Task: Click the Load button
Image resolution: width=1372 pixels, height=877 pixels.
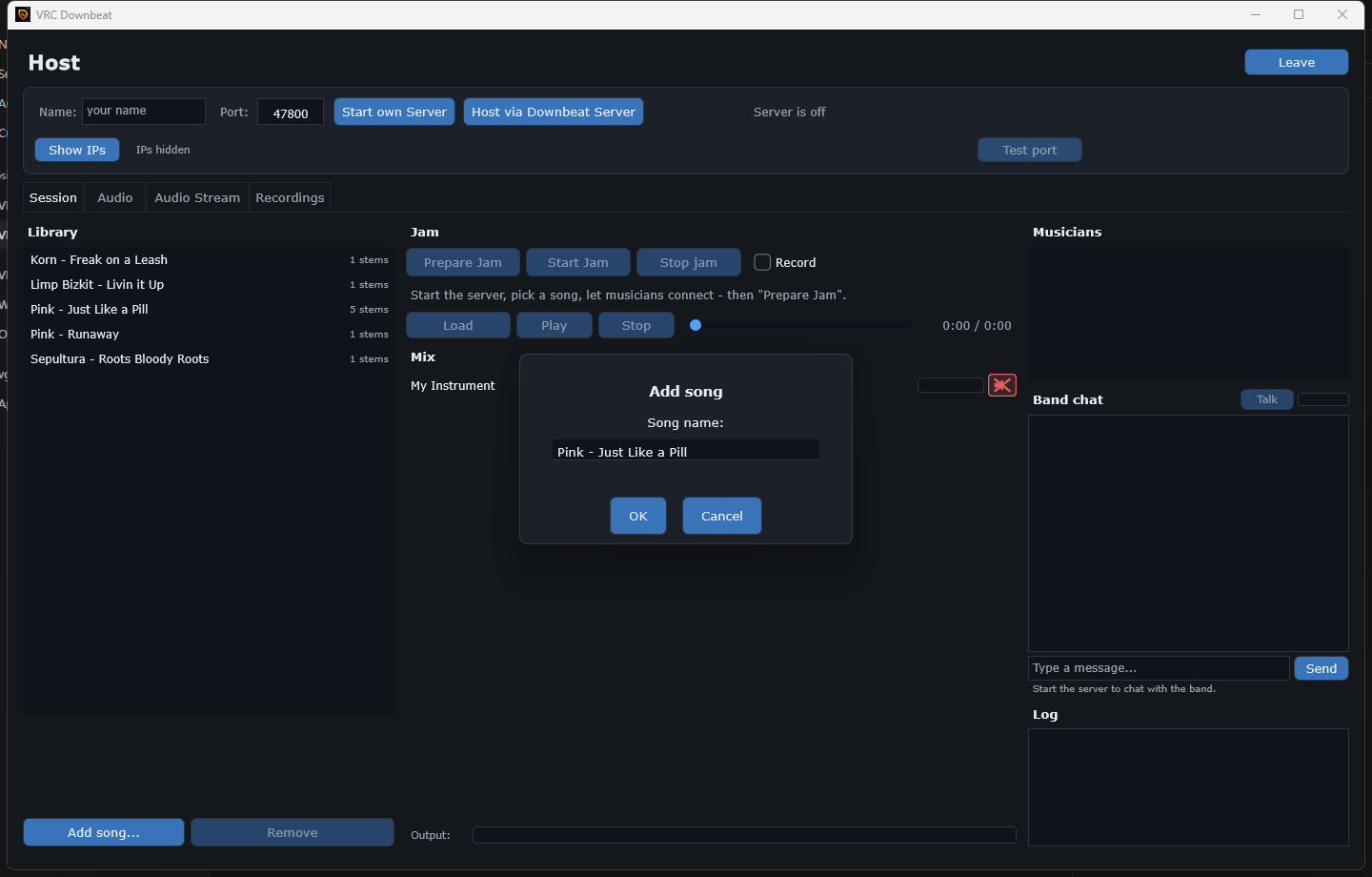Action: [458, 325]
